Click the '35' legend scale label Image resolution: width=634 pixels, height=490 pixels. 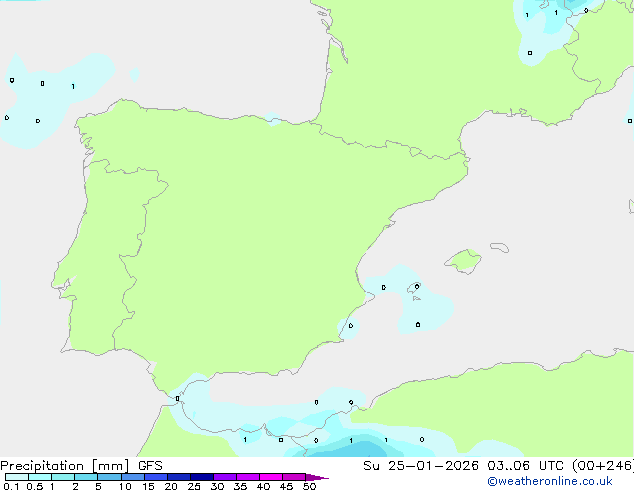(x=240, y=486)
